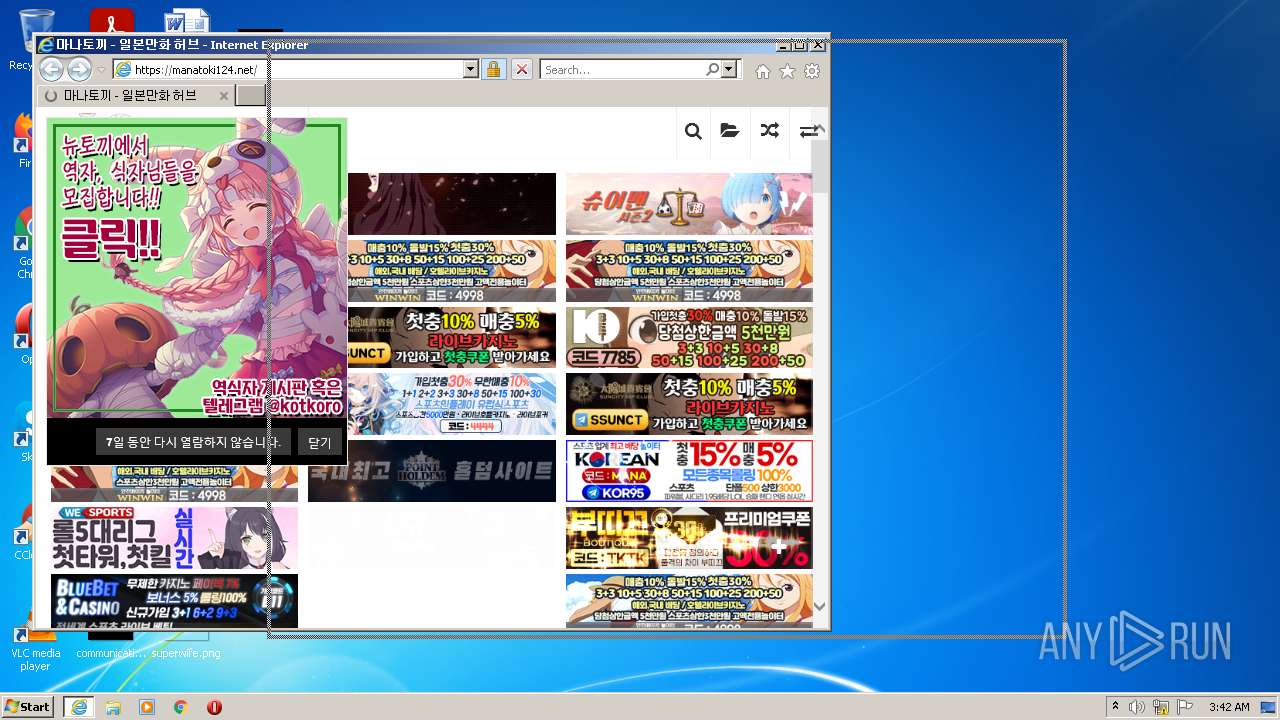Click the site folder-open icon

tap(730, 131)
